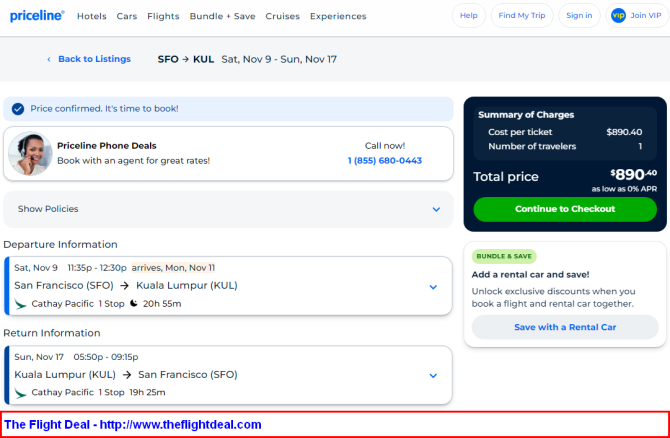Click the Sign in button
The width and height of the screenshot is (670, 438).
579,15
